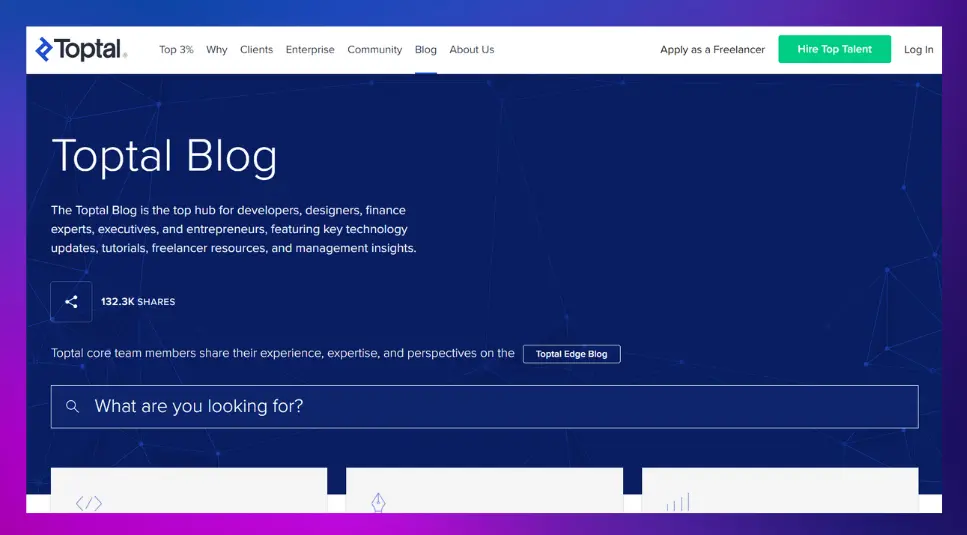Click the Log In link
The width and height of the screenshot is (967, 535).
click(x=918, y=49)
